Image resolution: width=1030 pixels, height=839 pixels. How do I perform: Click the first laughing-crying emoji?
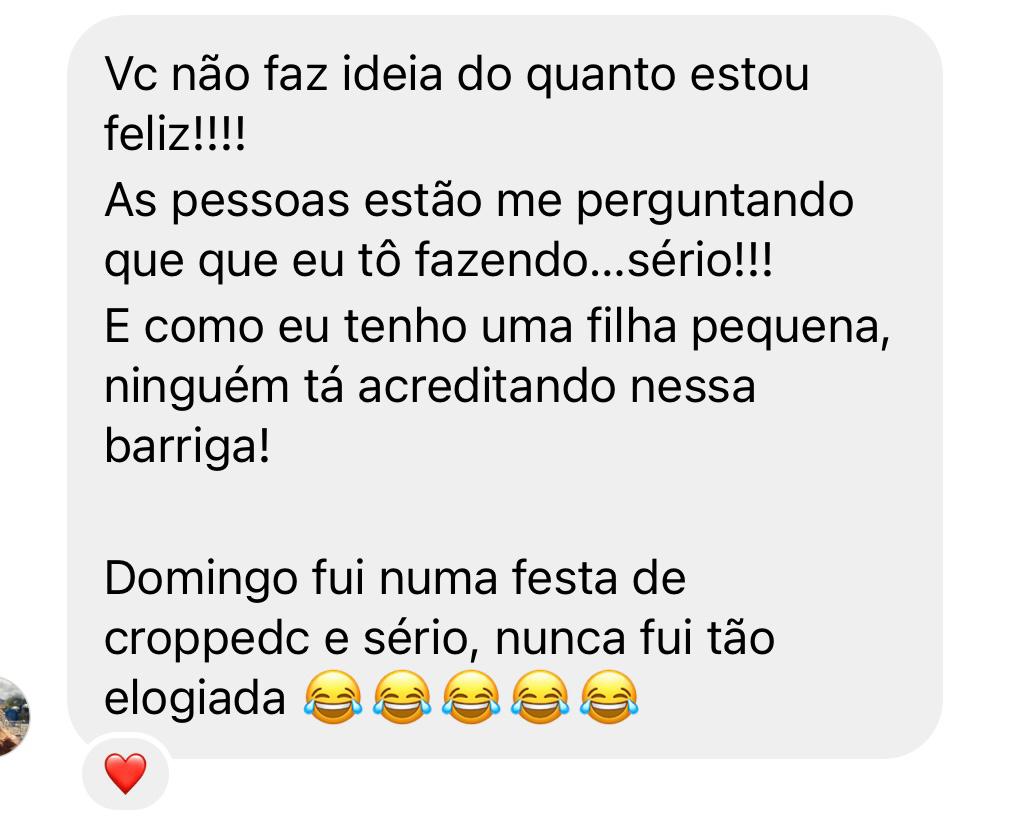(333, 697)
